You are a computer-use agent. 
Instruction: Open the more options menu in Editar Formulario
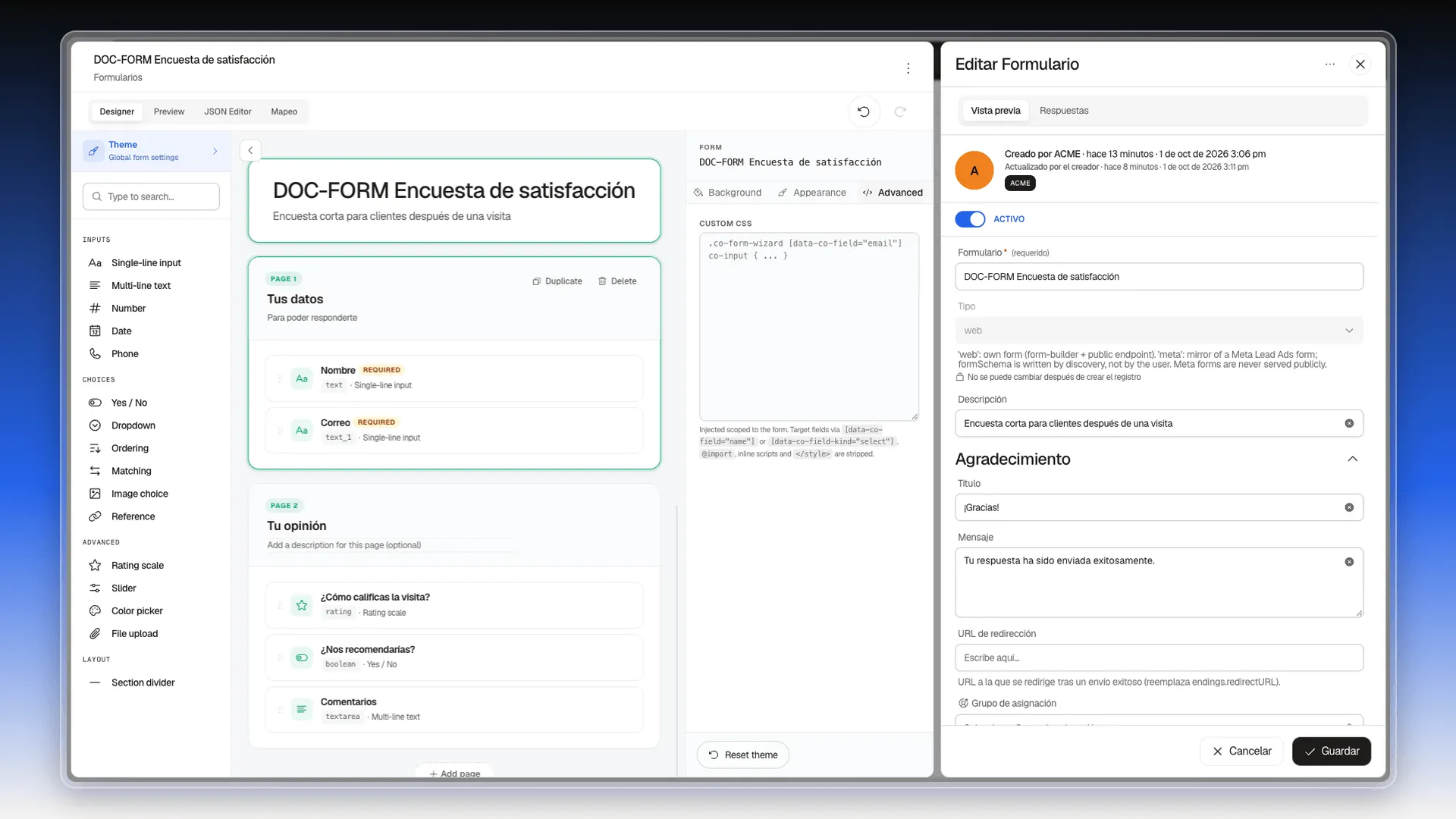pyautogui.click(x=1329, y=64)
